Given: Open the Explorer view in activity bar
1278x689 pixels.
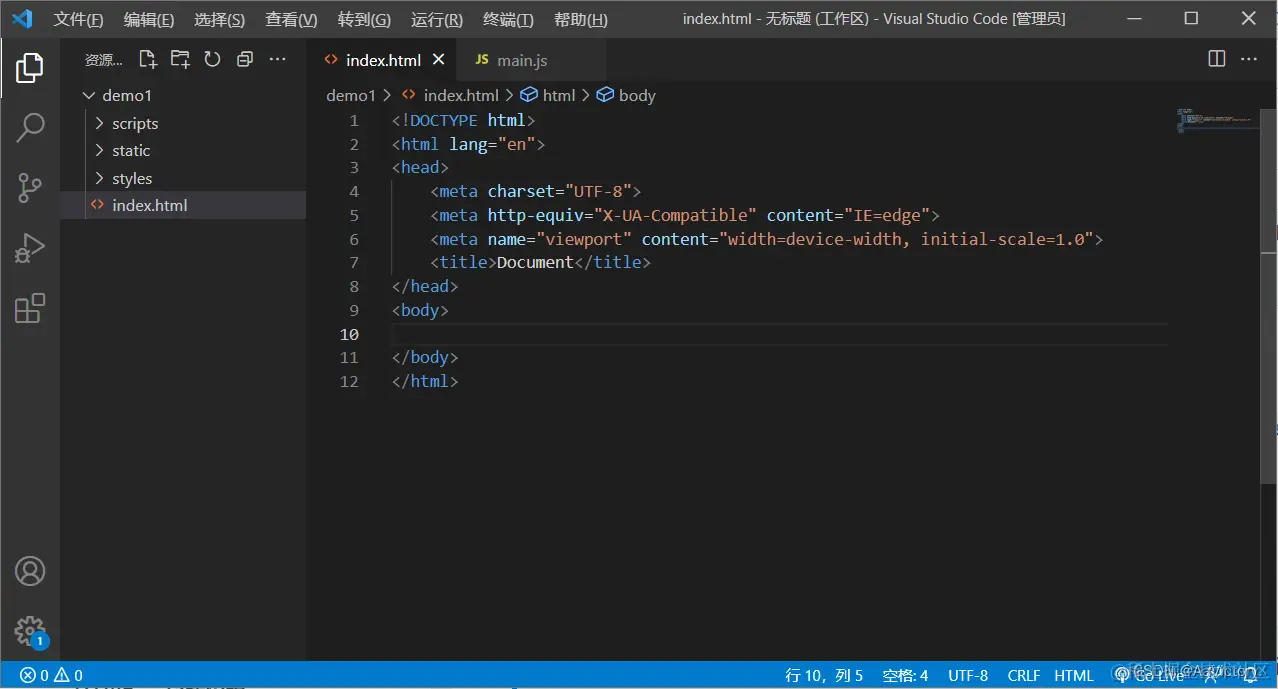Looking at the screenshot, I should click(30, 68).
